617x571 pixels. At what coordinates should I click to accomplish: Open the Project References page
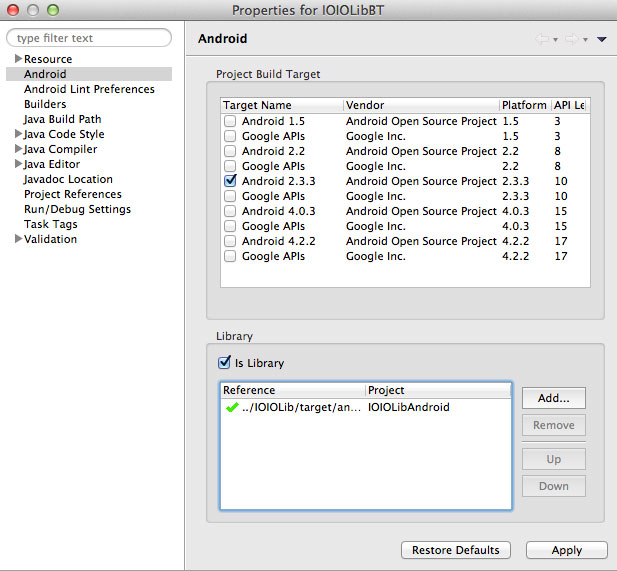pyautogui.click(x=73, y=194)
